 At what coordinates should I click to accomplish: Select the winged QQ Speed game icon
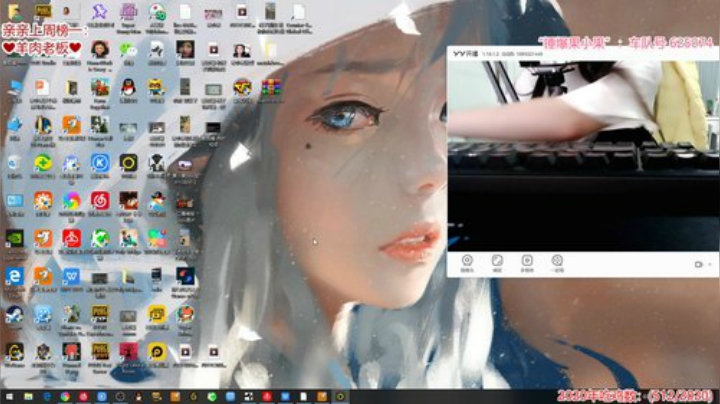[242, 87]
